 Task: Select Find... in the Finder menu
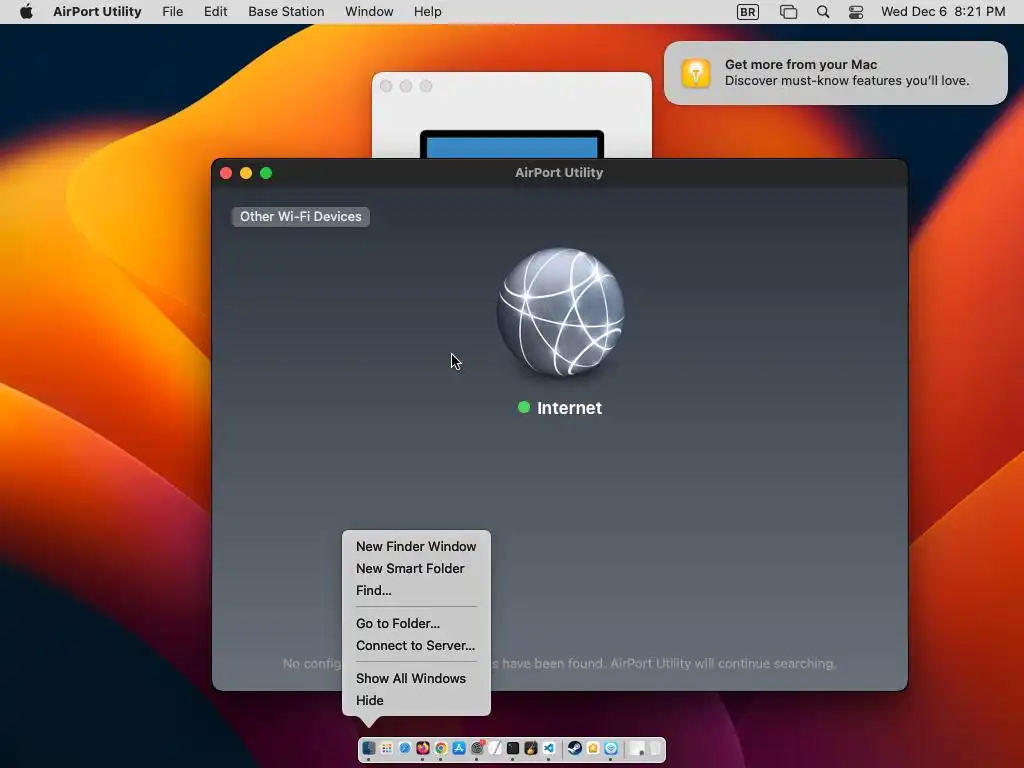click(416, 590)
